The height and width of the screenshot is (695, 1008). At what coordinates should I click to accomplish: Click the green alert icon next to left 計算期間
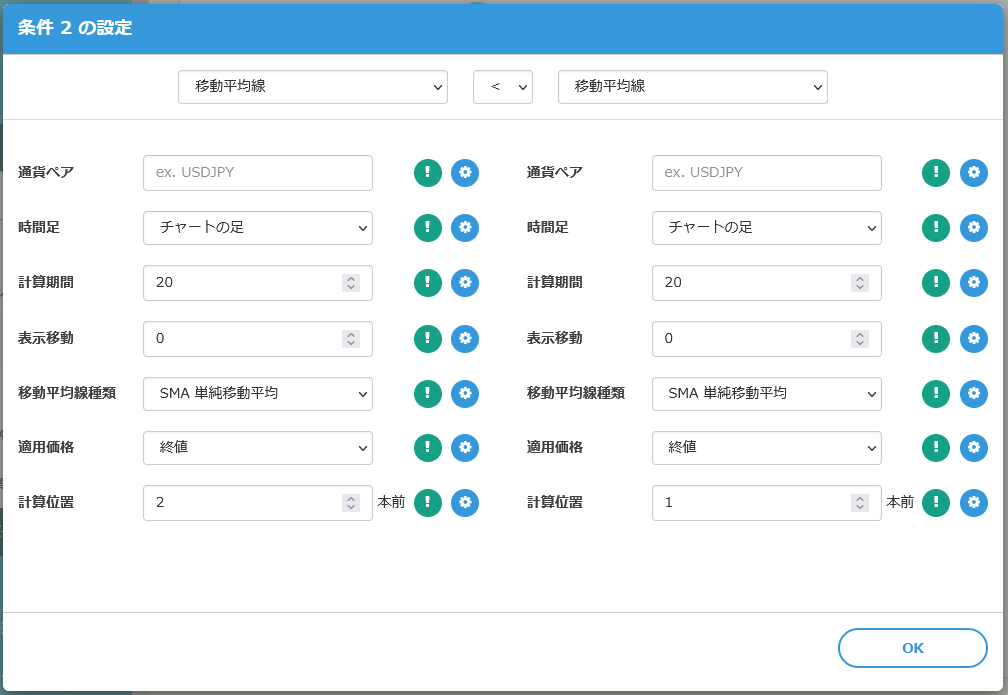pos(427,283)
